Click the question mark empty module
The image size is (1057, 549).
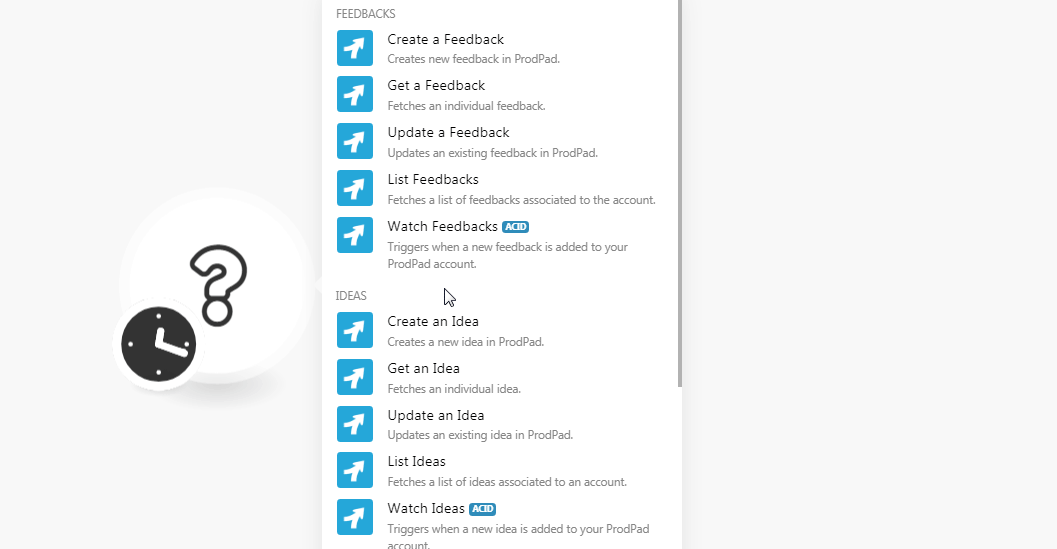click(218, 285)
